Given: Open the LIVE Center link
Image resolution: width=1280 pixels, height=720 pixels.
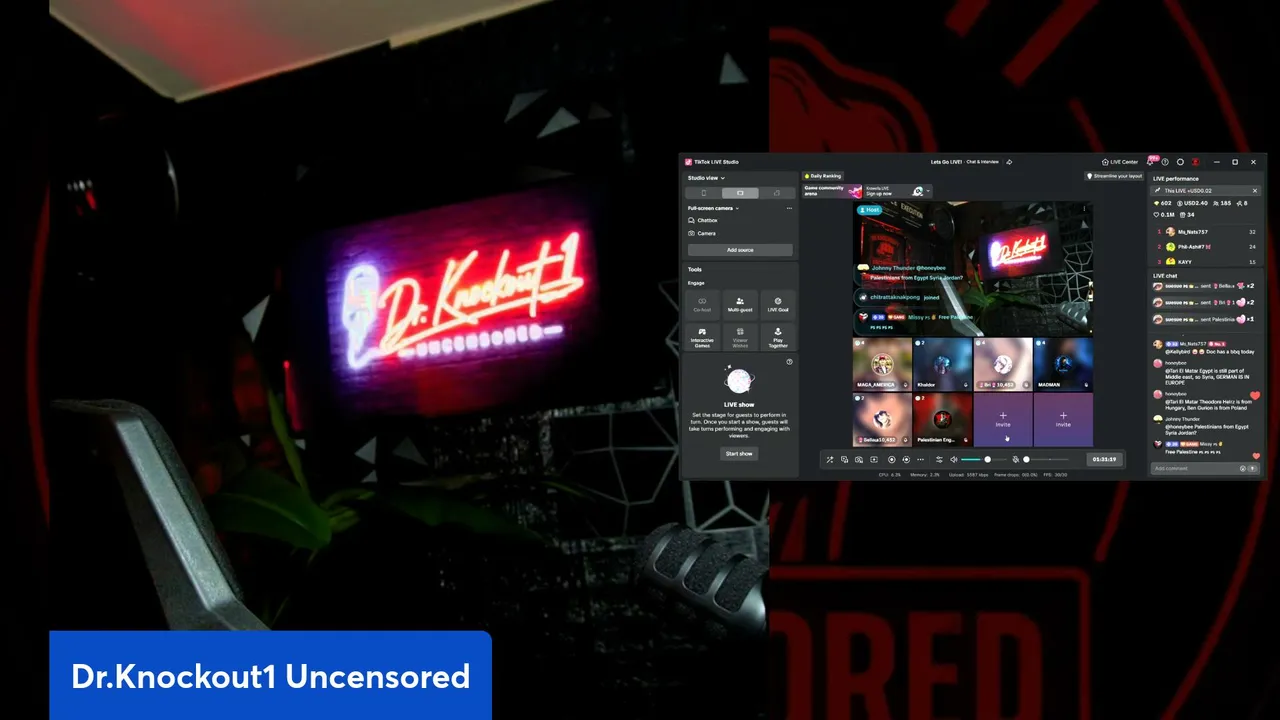Looking at the screenshot, I should point(1120,161).
